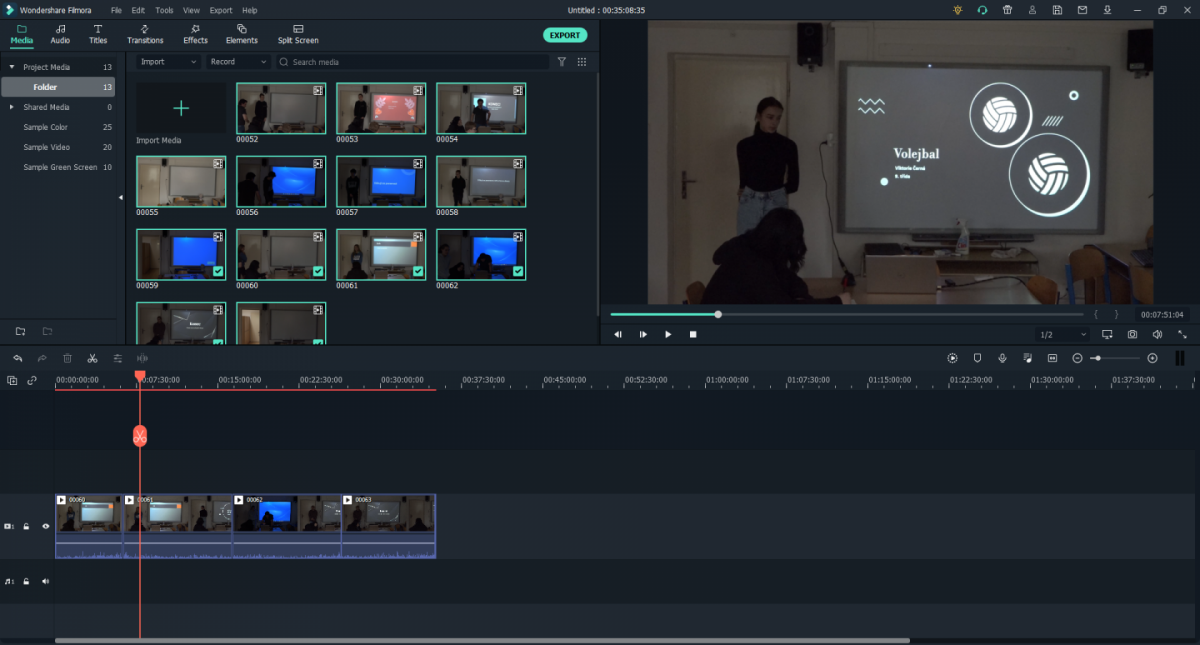Click the preview playback progress slider handle
This screenshot has height=645, width=1200.
(x=718, y=314)
